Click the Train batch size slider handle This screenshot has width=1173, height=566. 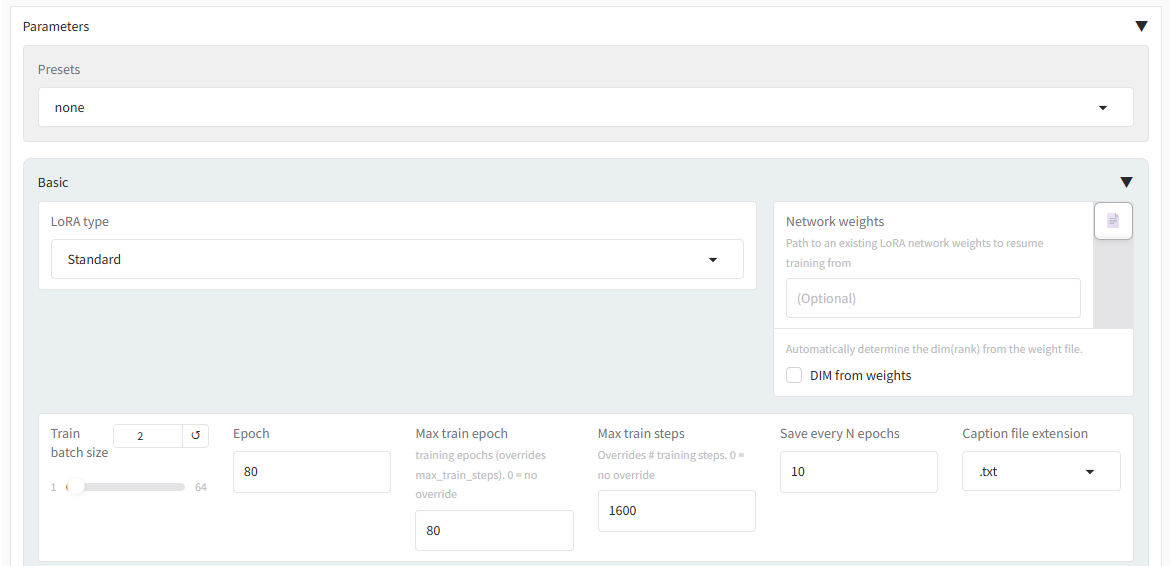coord(75,487)
